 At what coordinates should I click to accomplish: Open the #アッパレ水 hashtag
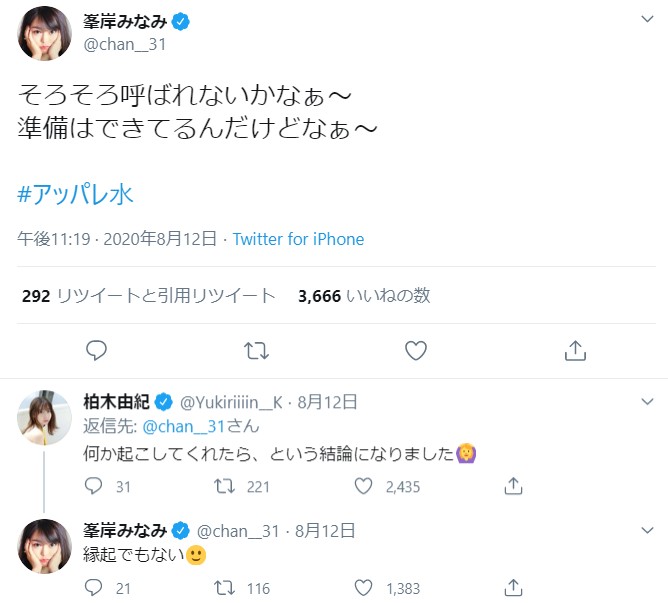coord(75,194)
